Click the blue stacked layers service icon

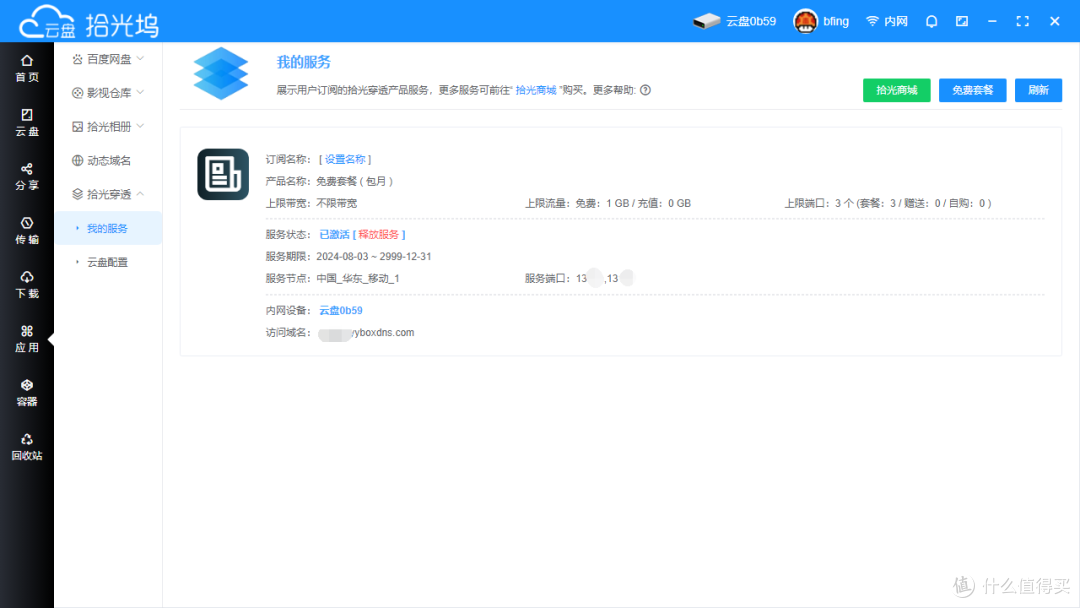tap(220, 73)
